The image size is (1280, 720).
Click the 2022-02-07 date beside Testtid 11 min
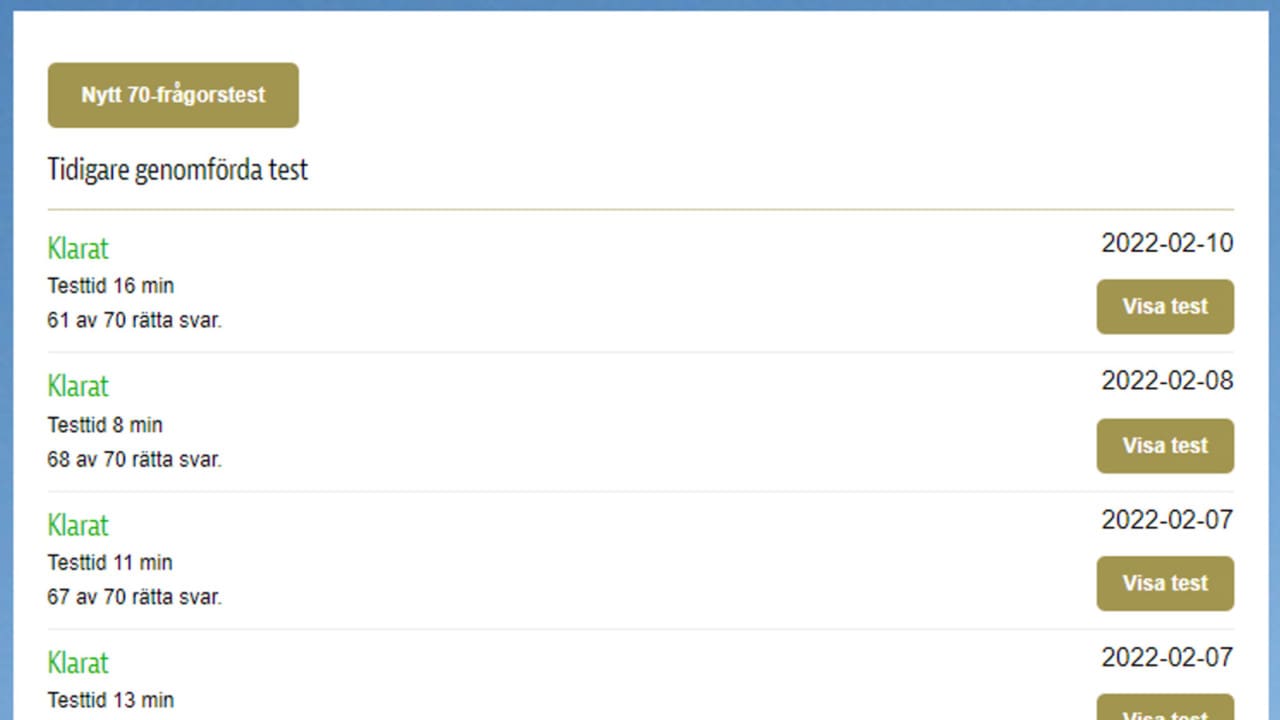click(x=1167, y=520)
